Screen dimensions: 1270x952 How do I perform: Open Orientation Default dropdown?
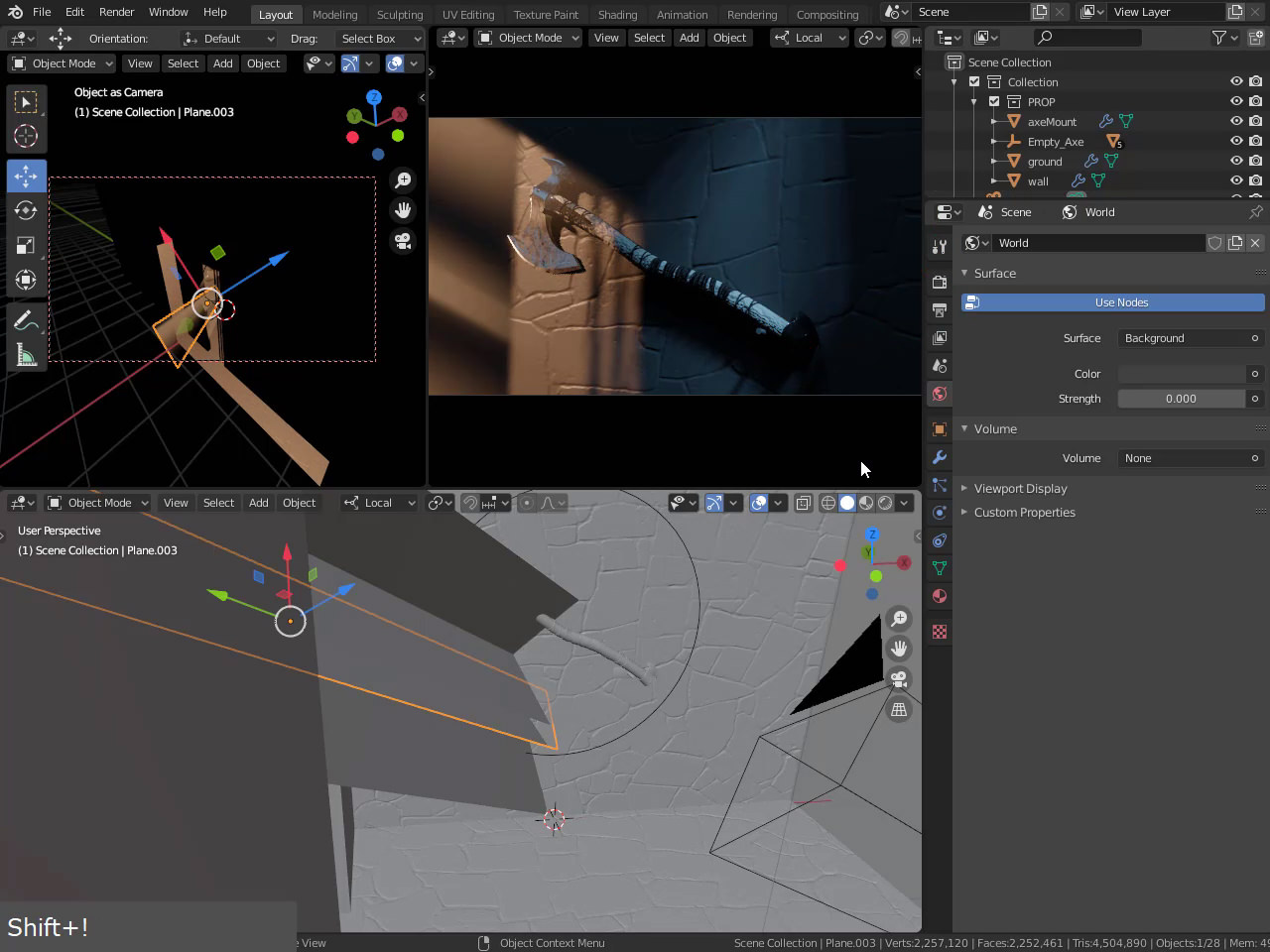(x=228, y=39)
